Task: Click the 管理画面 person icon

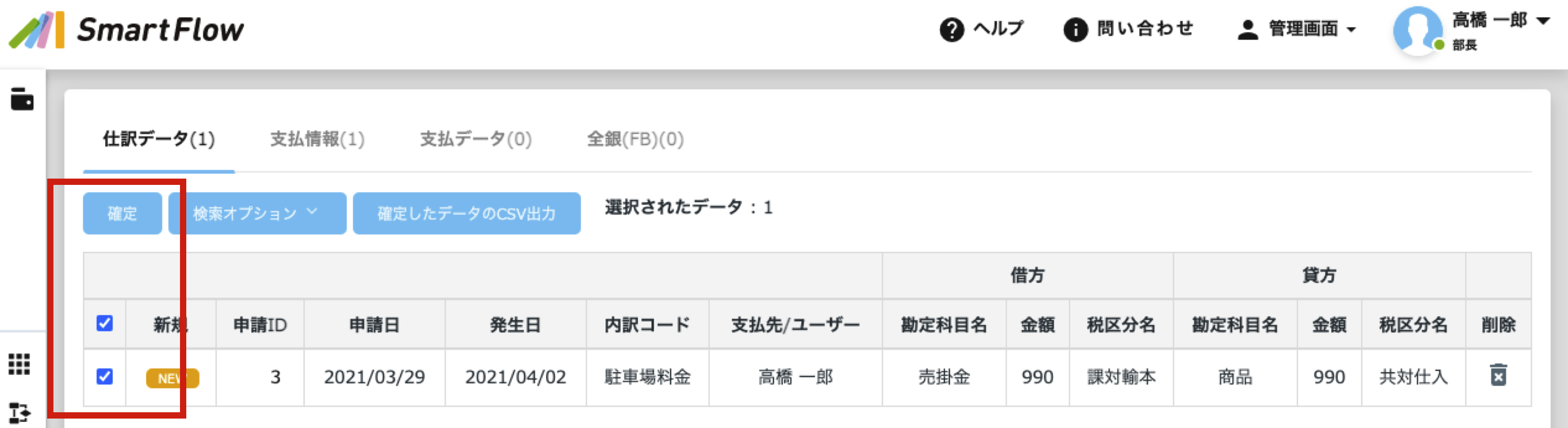Action: [1248, 29]
